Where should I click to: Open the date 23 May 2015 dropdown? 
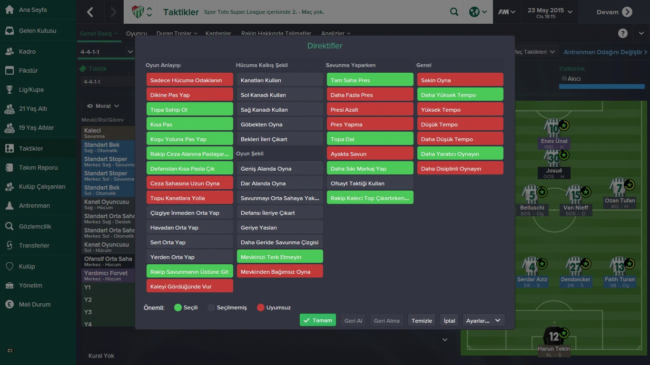coord(550,12)
